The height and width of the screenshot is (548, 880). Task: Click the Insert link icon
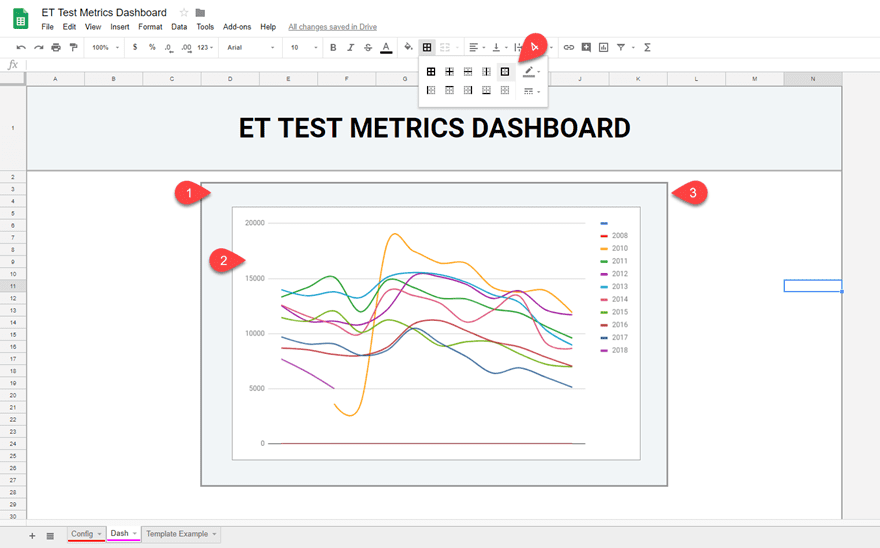(569, 48)
